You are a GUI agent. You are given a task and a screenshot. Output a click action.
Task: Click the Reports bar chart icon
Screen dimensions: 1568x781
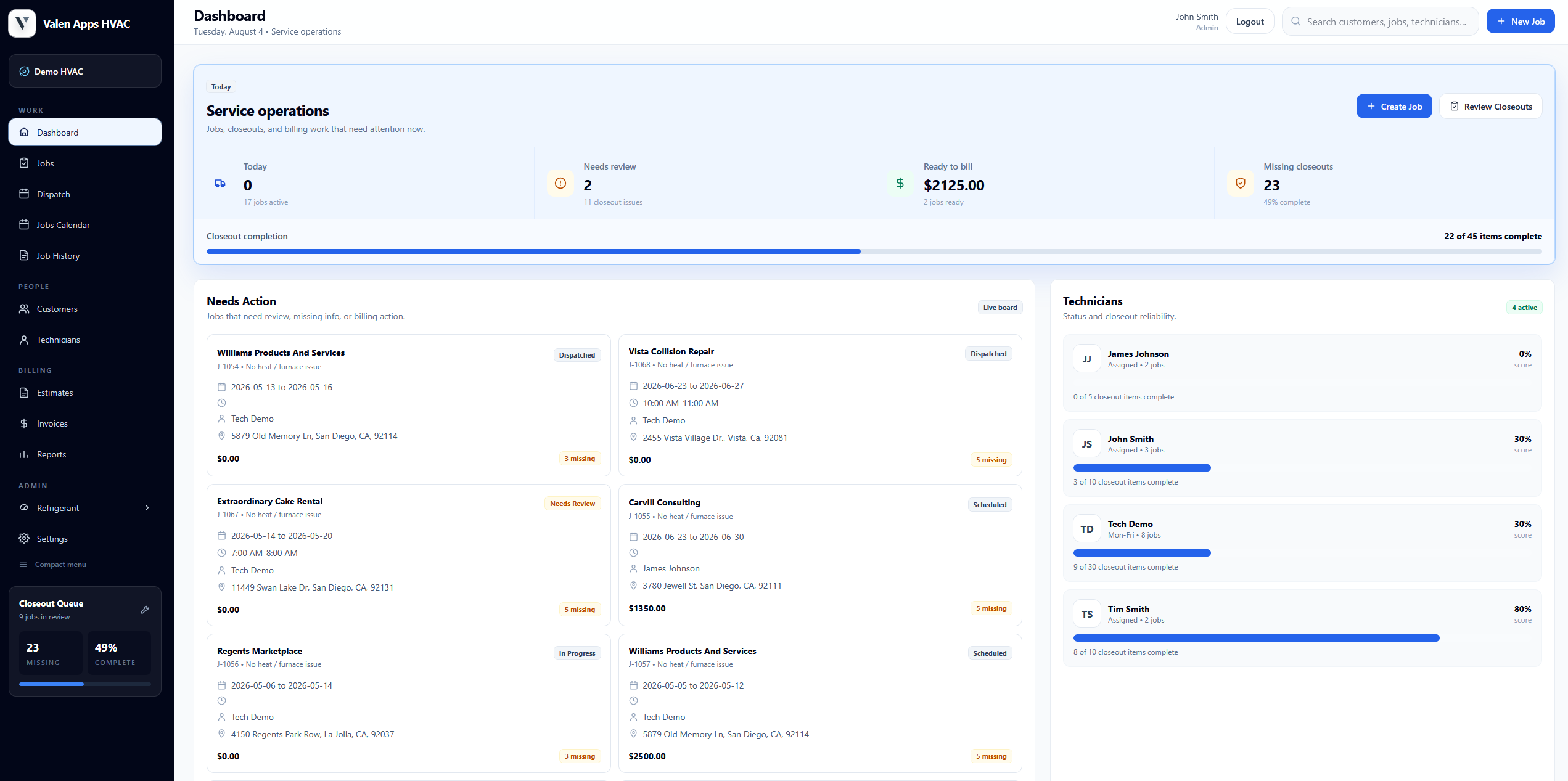point(24,454)
